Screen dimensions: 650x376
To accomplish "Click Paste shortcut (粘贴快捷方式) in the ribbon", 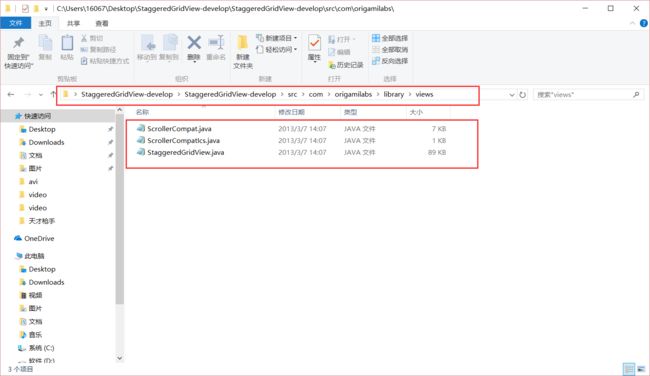I will coord(105,61).
